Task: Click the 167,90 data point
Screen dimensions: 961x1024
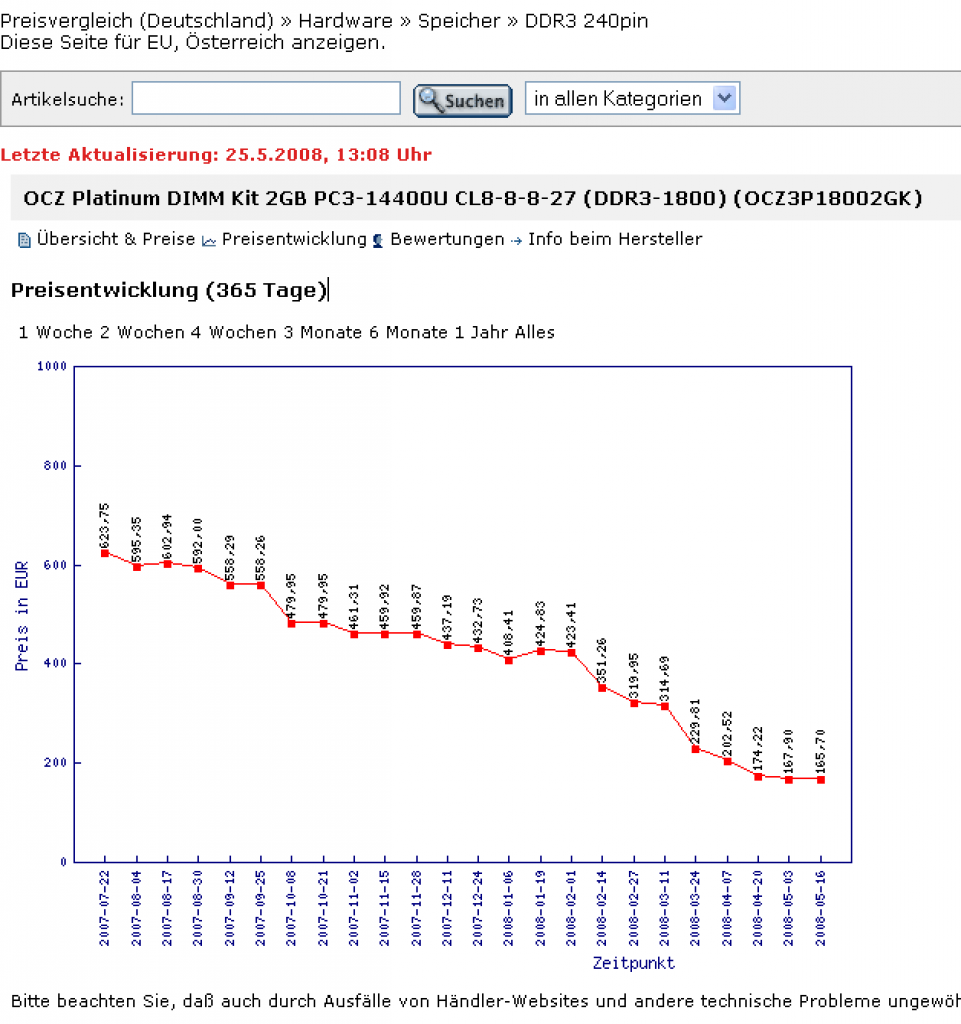Action: (x=789, y=779)
